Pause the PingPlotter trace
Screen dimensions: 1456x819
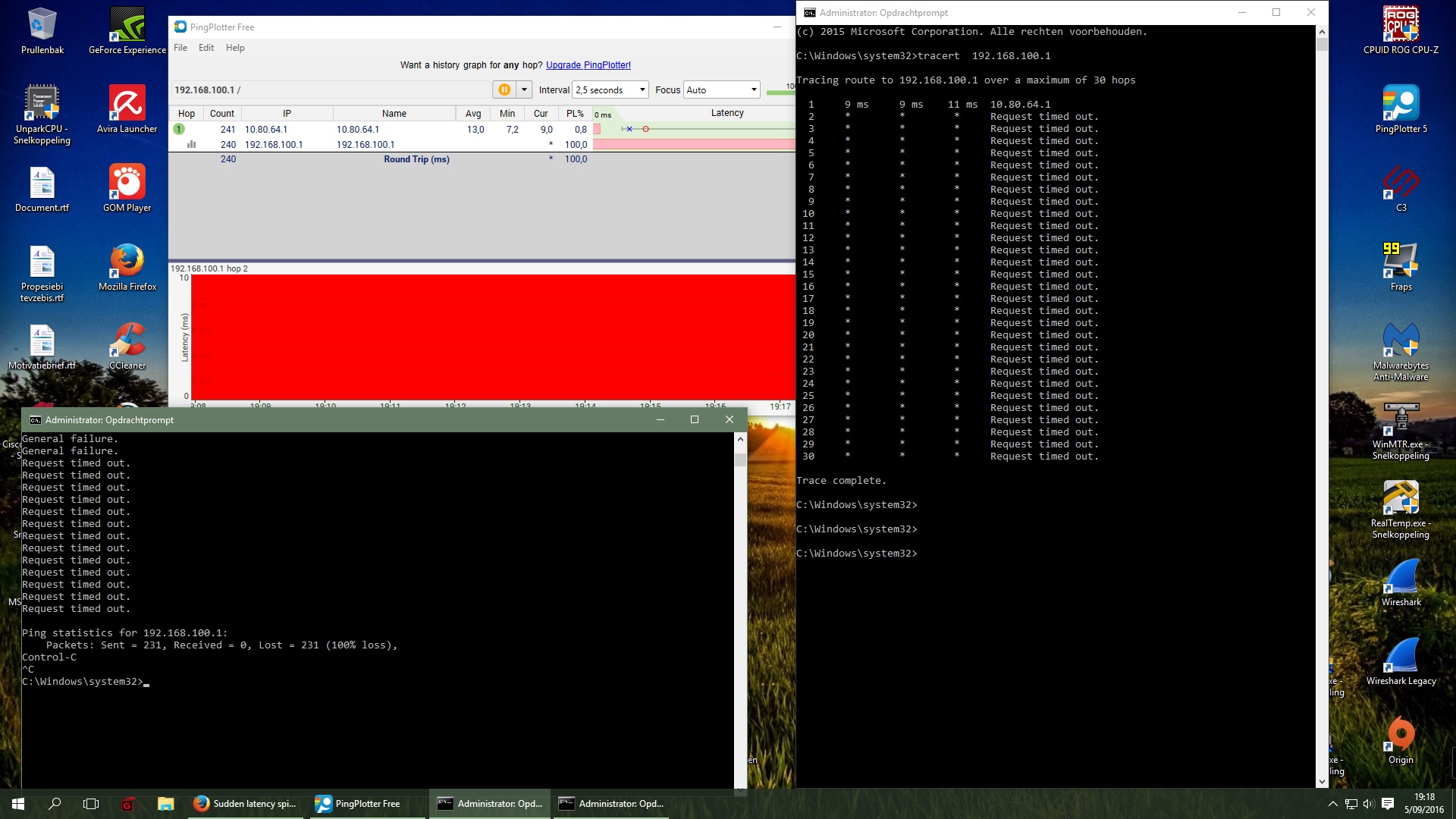[x=504, y=89]
